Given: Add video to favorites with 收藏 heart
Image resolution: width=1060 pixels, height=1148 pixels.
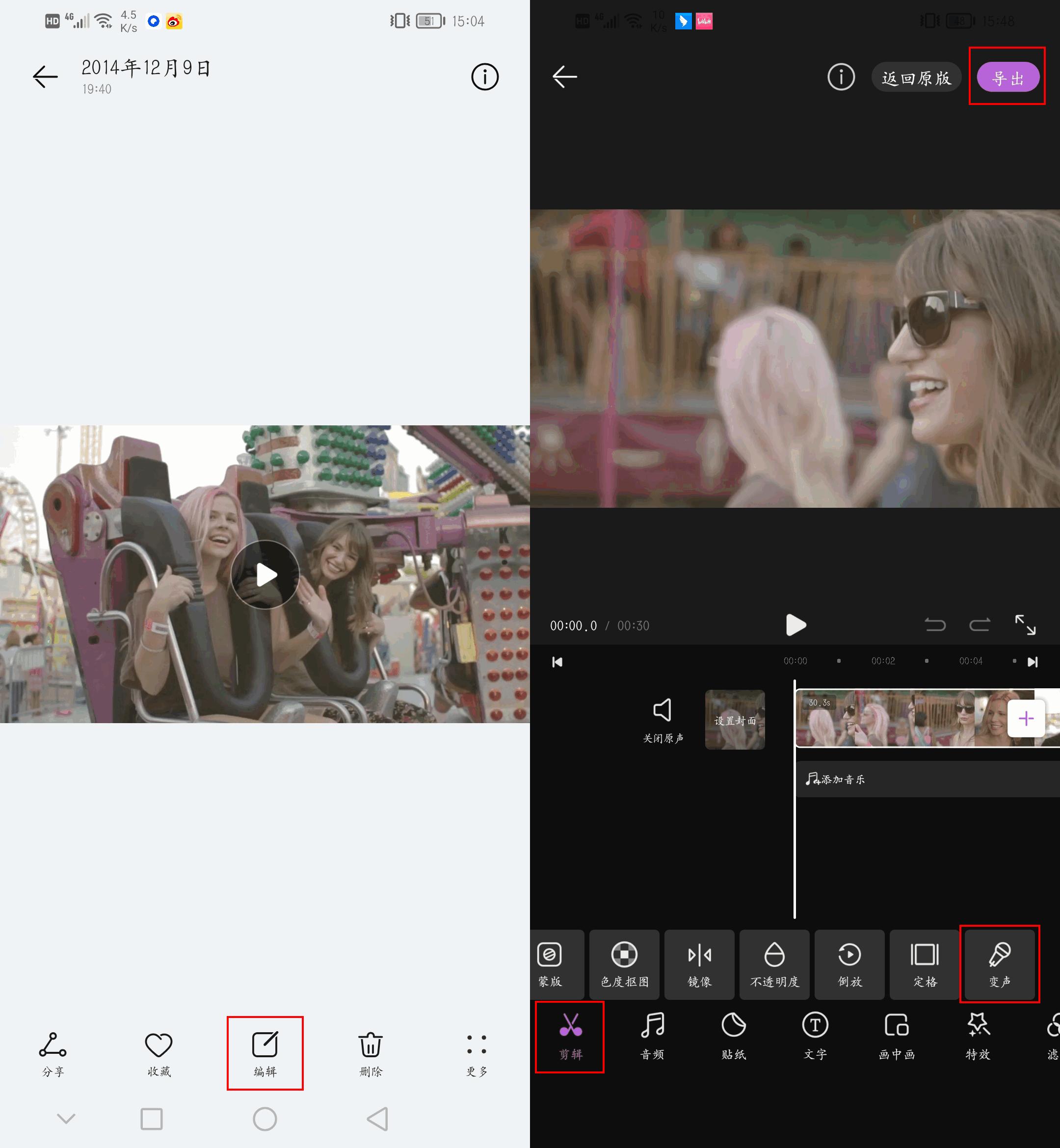Looking at the screenshot, I should [x=159, y=1045].
